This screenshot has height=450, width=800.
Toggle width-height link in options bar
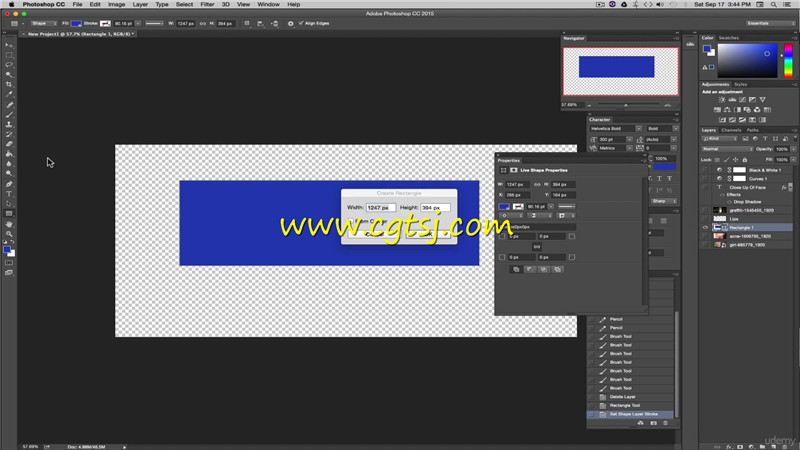(x=203, y=23)
